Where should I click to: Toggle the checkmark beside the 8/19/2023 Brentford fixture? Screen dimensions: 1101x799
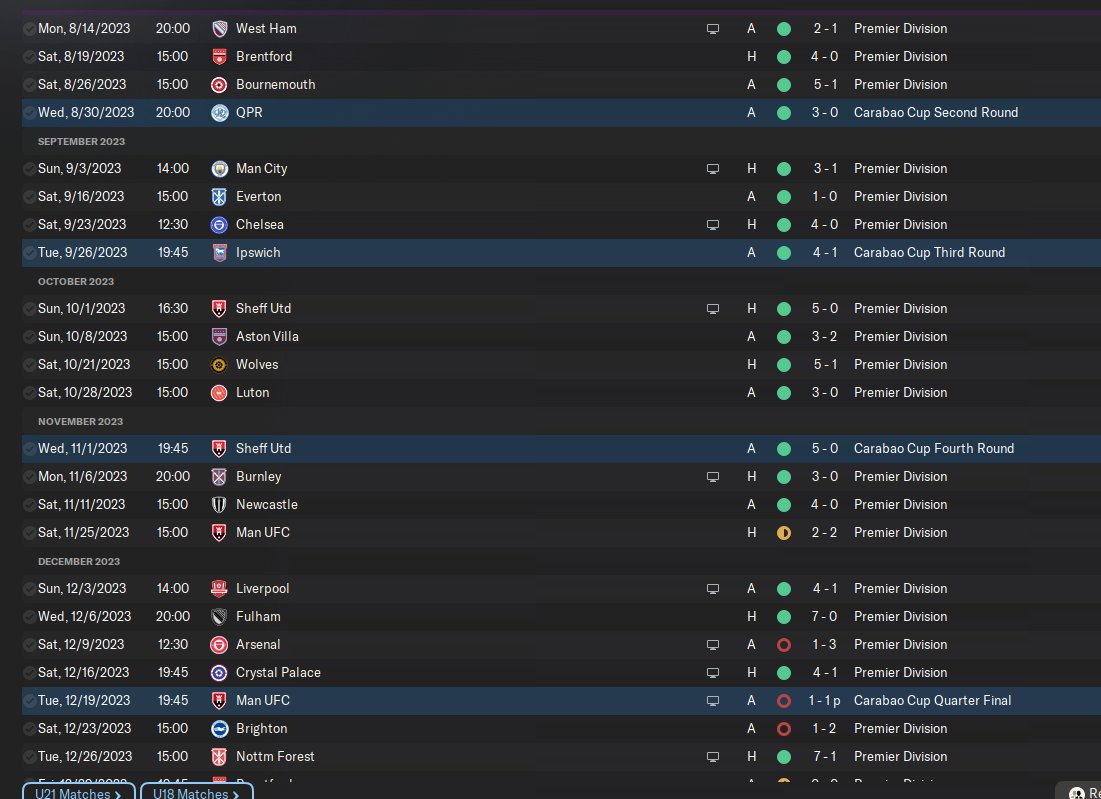(29, 57)
